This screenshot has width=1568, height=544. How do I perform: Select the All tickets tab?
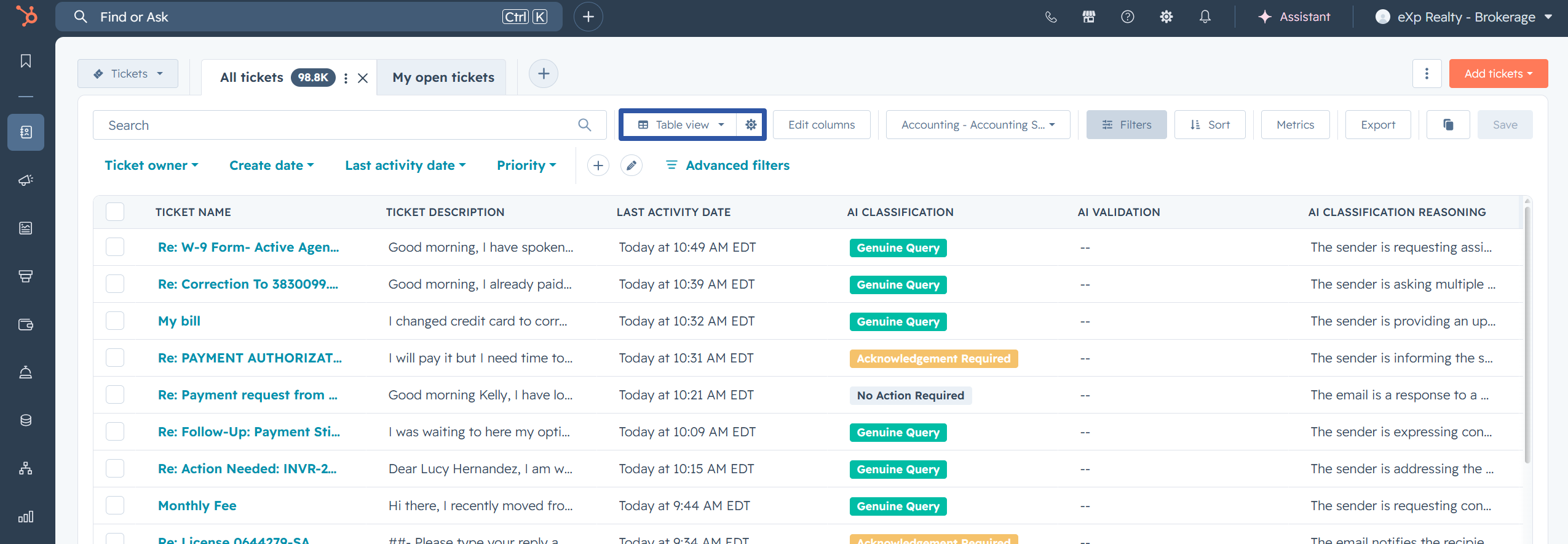[x=252, y=78]
